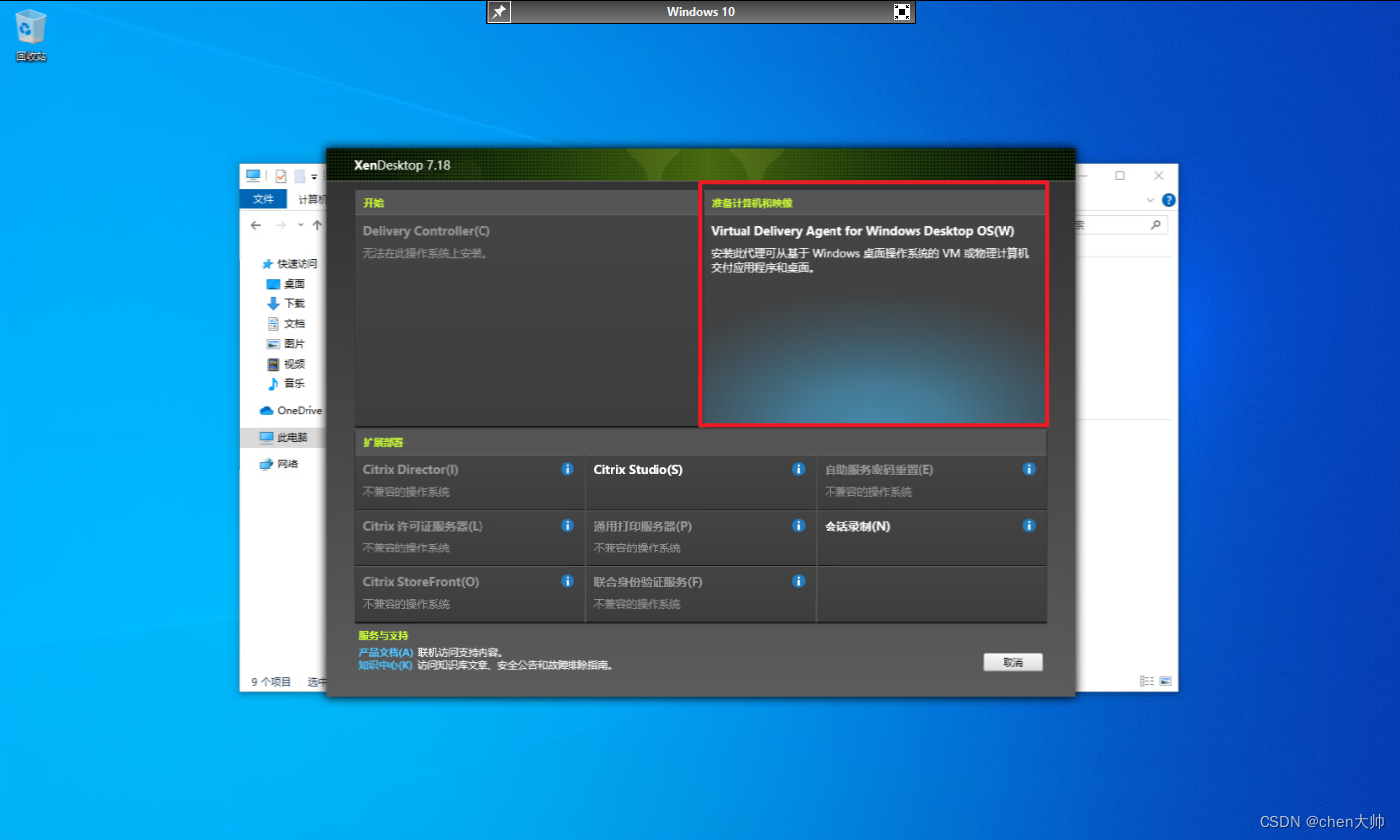Viewport: 1400px width, 840px height.
Task: Show info for Citrix StoreFront(O)
Action: (x=568, y=581)
